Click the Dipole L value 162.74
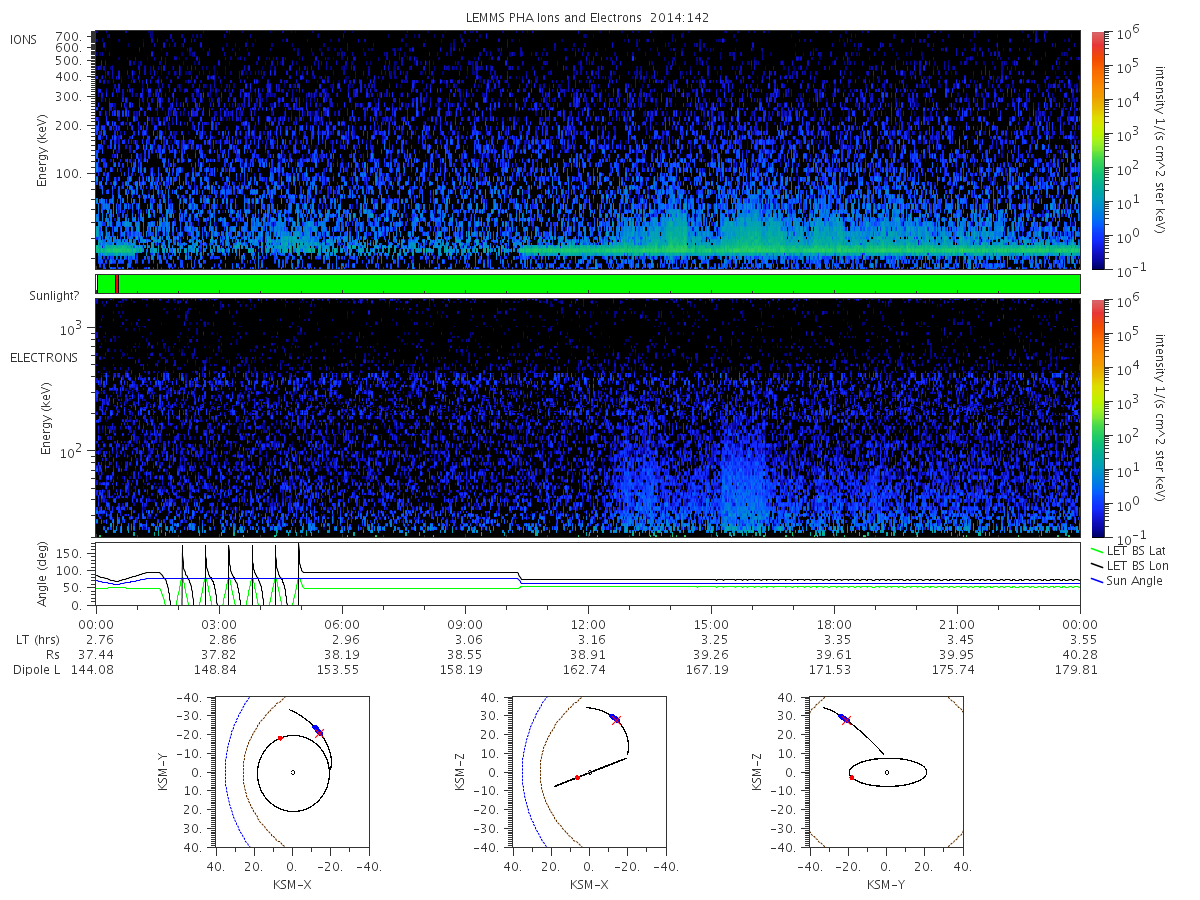 pos(588,669)
